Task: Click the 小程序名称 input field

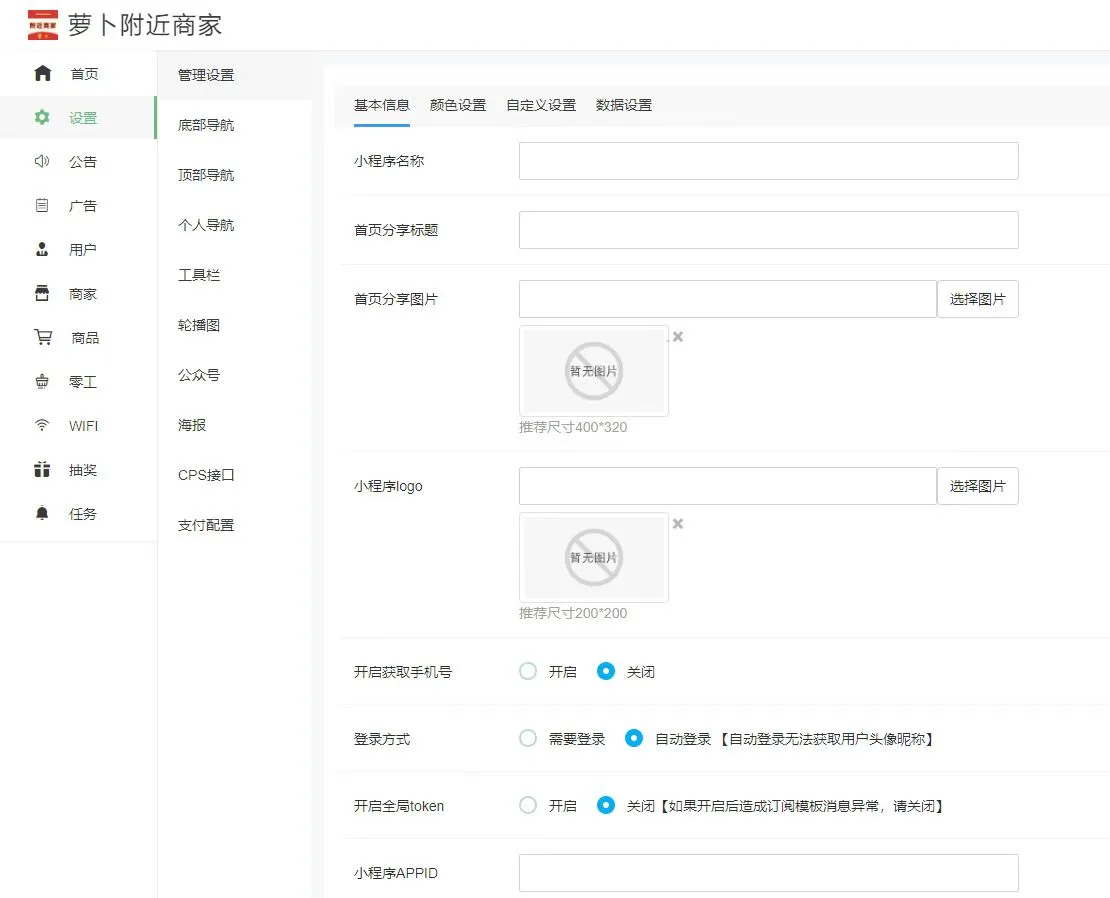Action: coord(768,161)
